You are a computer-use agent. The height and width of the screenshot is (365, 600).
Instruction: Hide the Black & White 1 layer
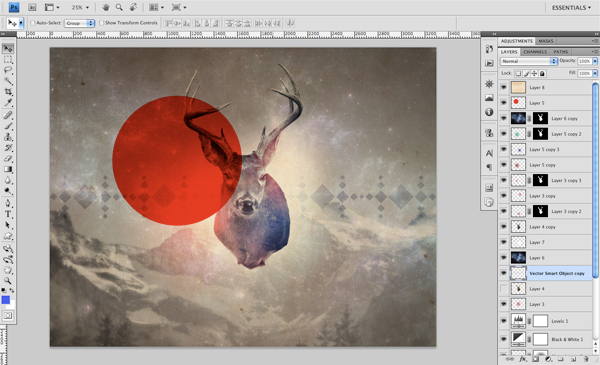point(504,339)
